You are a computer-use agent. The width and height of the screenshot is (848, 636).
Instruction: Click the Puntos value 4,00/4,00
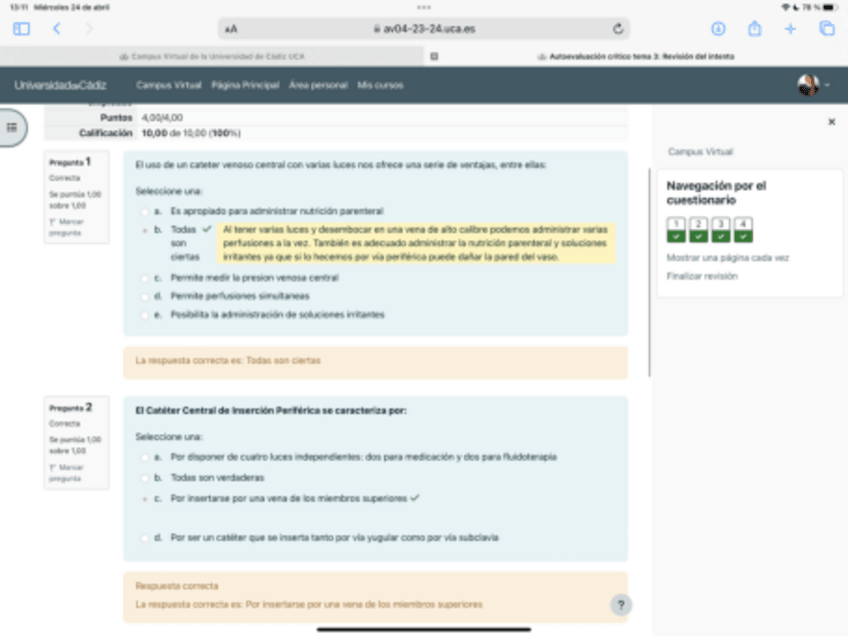(162, 117)
